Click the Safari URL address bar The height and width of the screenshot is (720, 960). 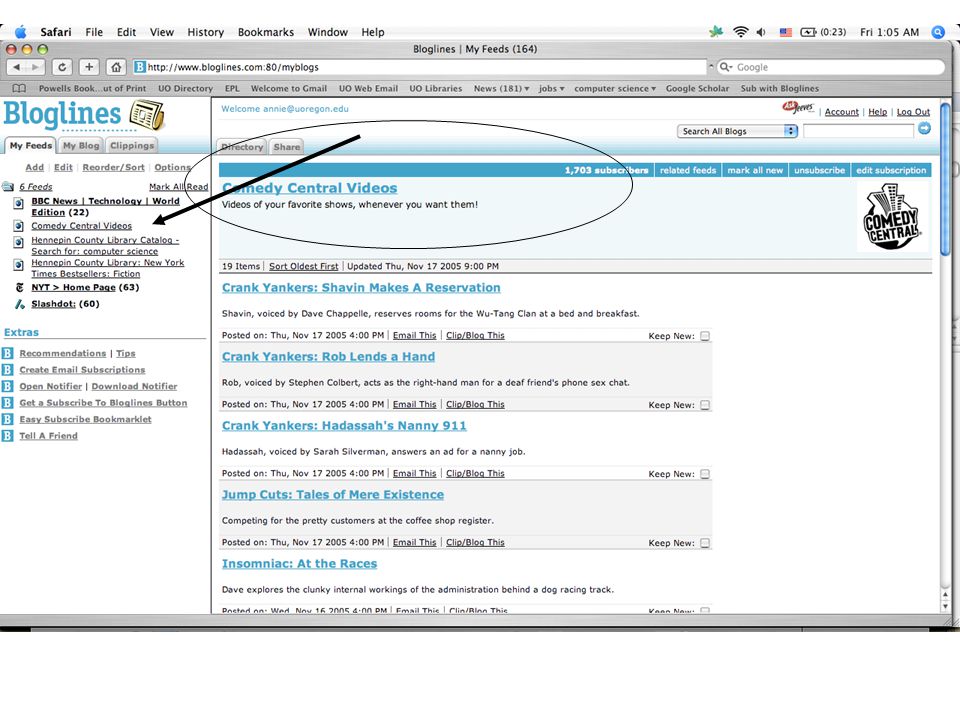(421, 67)
